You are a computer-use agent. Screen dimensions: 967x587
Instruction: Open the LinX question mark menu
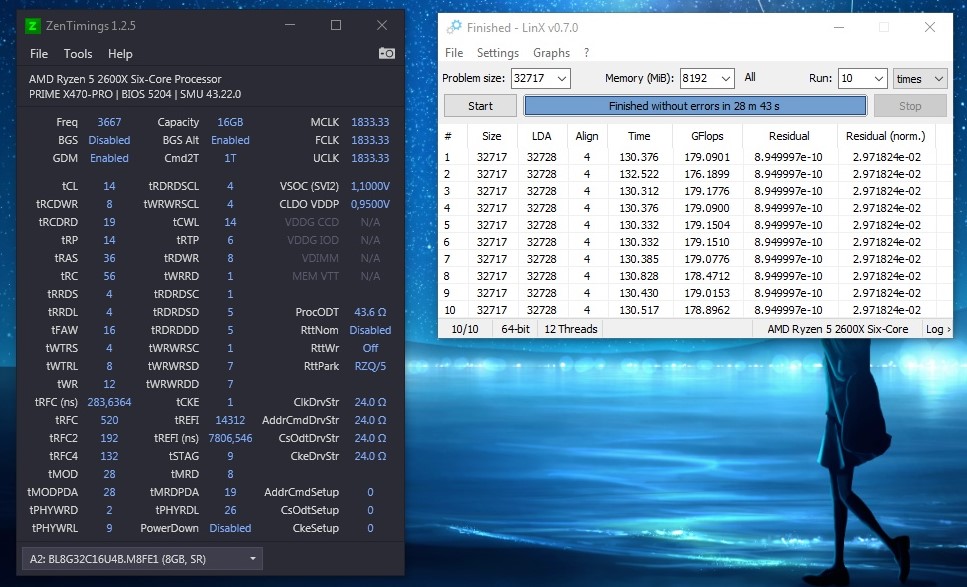586,53
